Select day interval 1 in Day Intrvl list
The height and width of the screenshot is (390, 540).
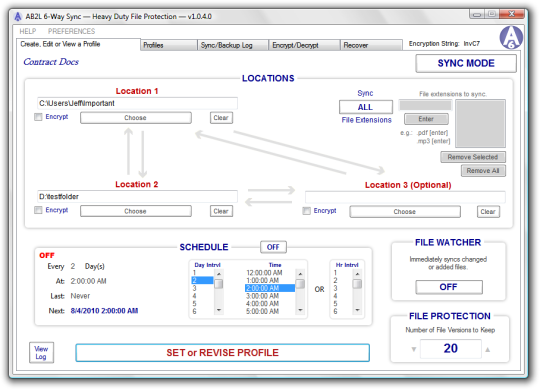(x=202, y=273)
